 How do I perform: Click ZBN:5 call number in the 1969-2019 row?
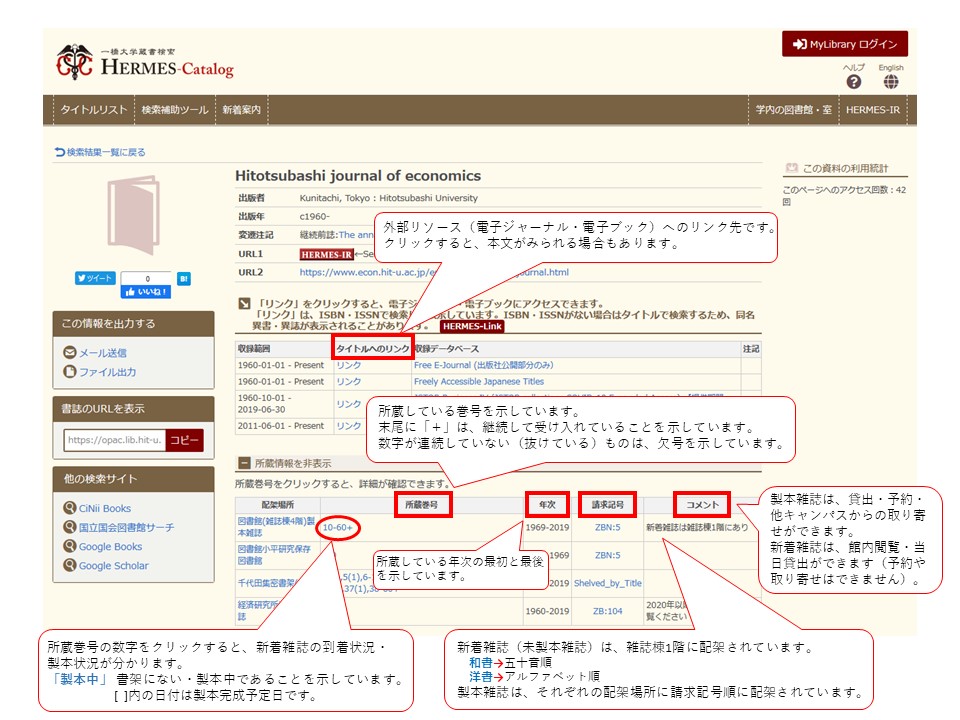[607, 527]
